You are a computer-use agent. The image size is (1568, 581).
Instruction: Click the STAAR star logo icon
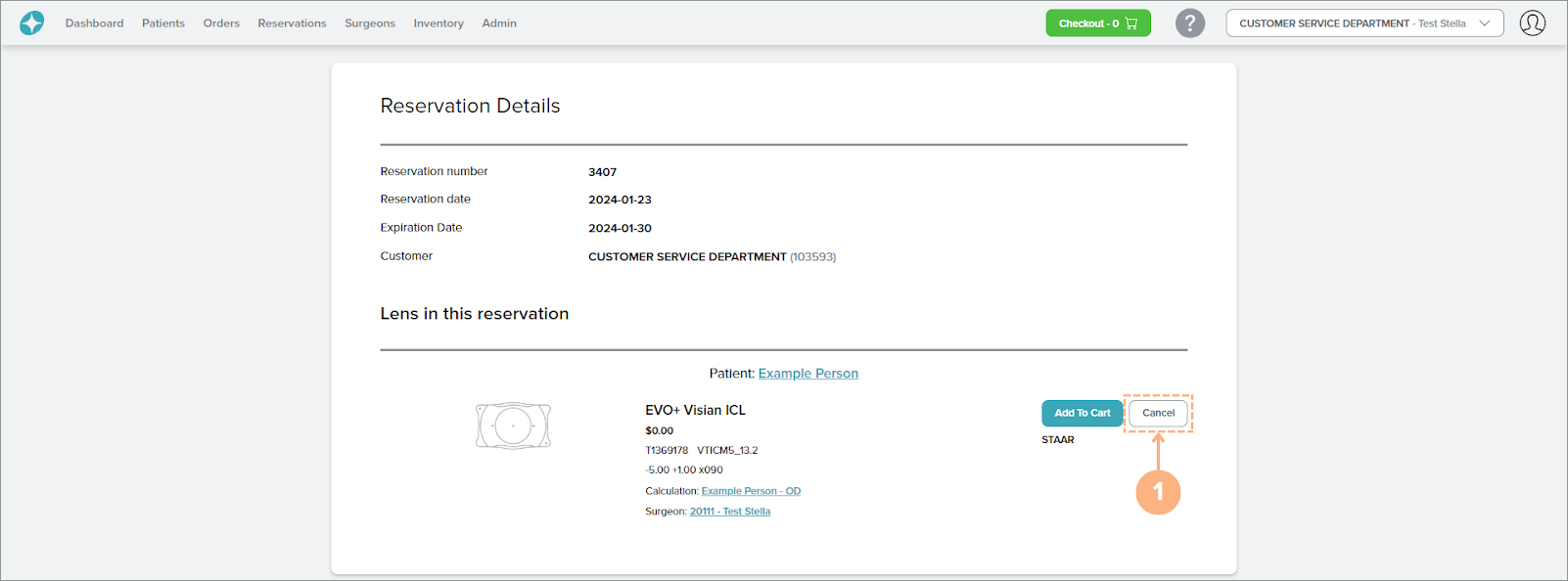pyautogui.click(x=32, y=22)
